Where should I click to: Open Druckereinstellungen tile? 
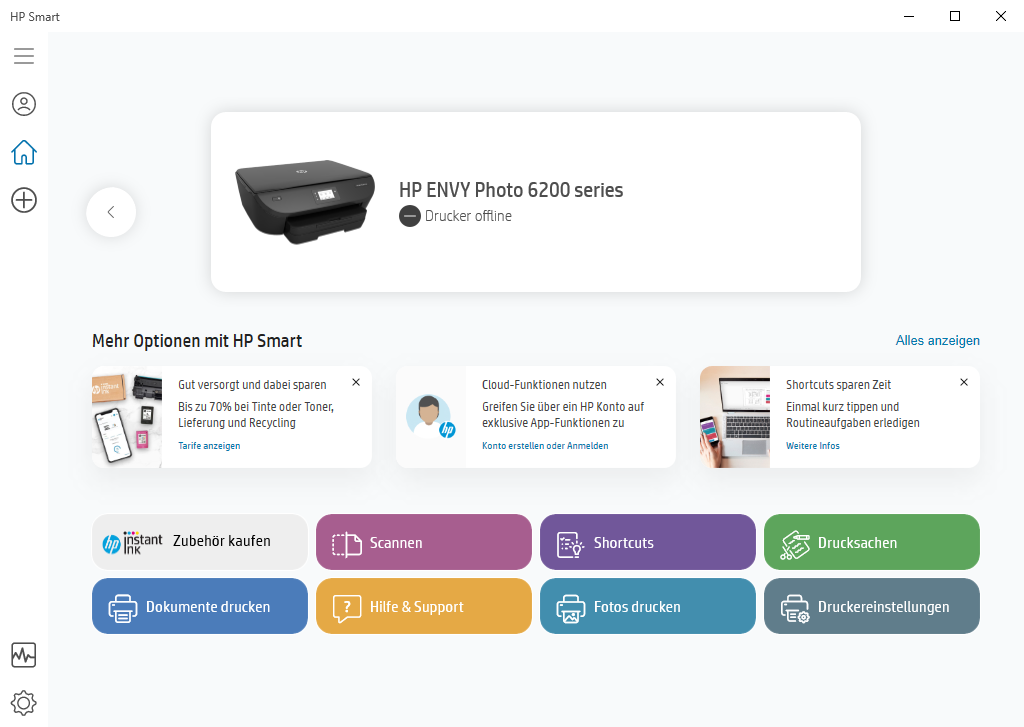coord(872,606)
